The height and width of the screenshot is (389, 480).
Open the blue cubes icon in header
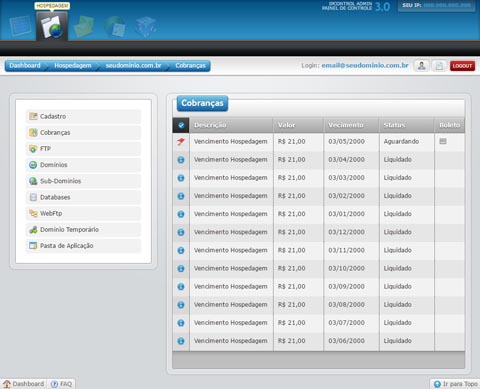(146, 27)
